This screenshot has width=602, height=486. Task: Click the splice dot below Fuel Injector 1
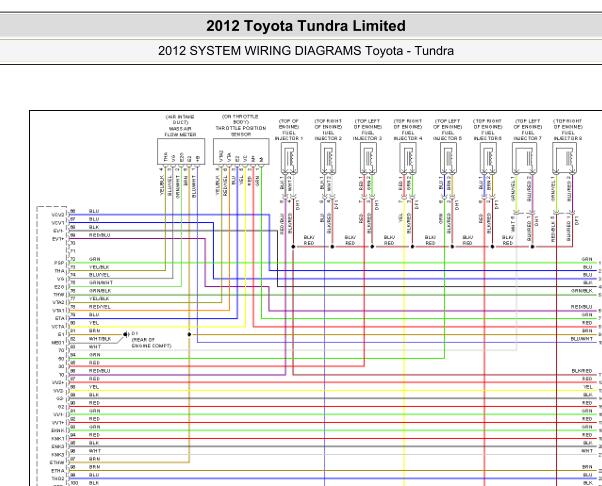(x=293, y=246)
